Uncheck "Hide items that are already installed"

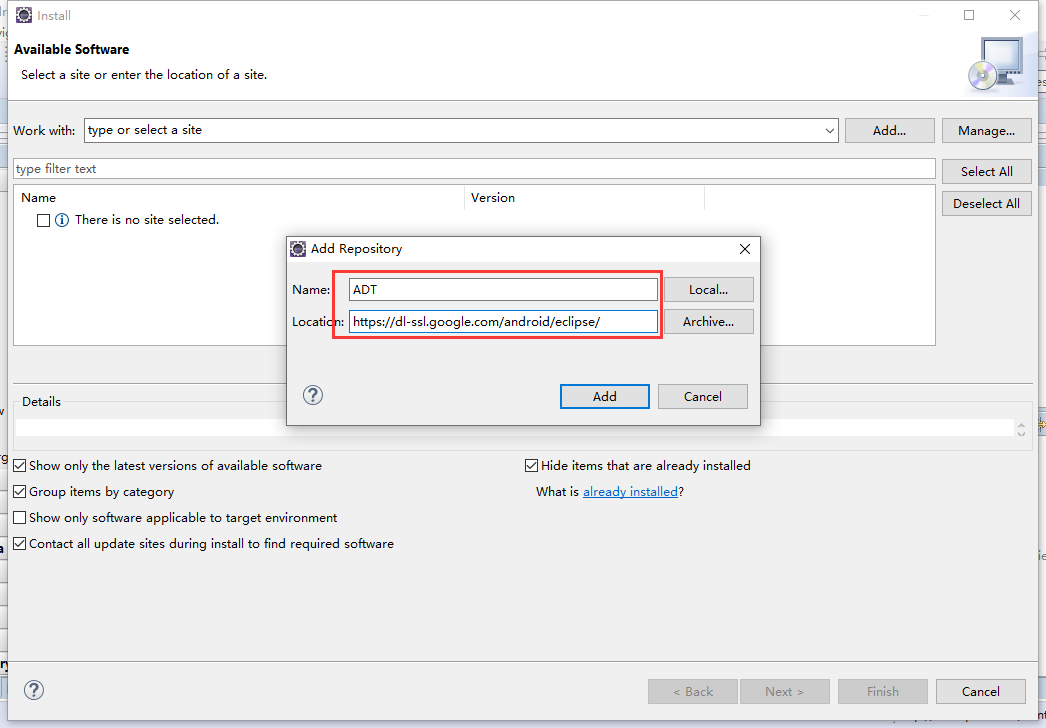point(531,465)
